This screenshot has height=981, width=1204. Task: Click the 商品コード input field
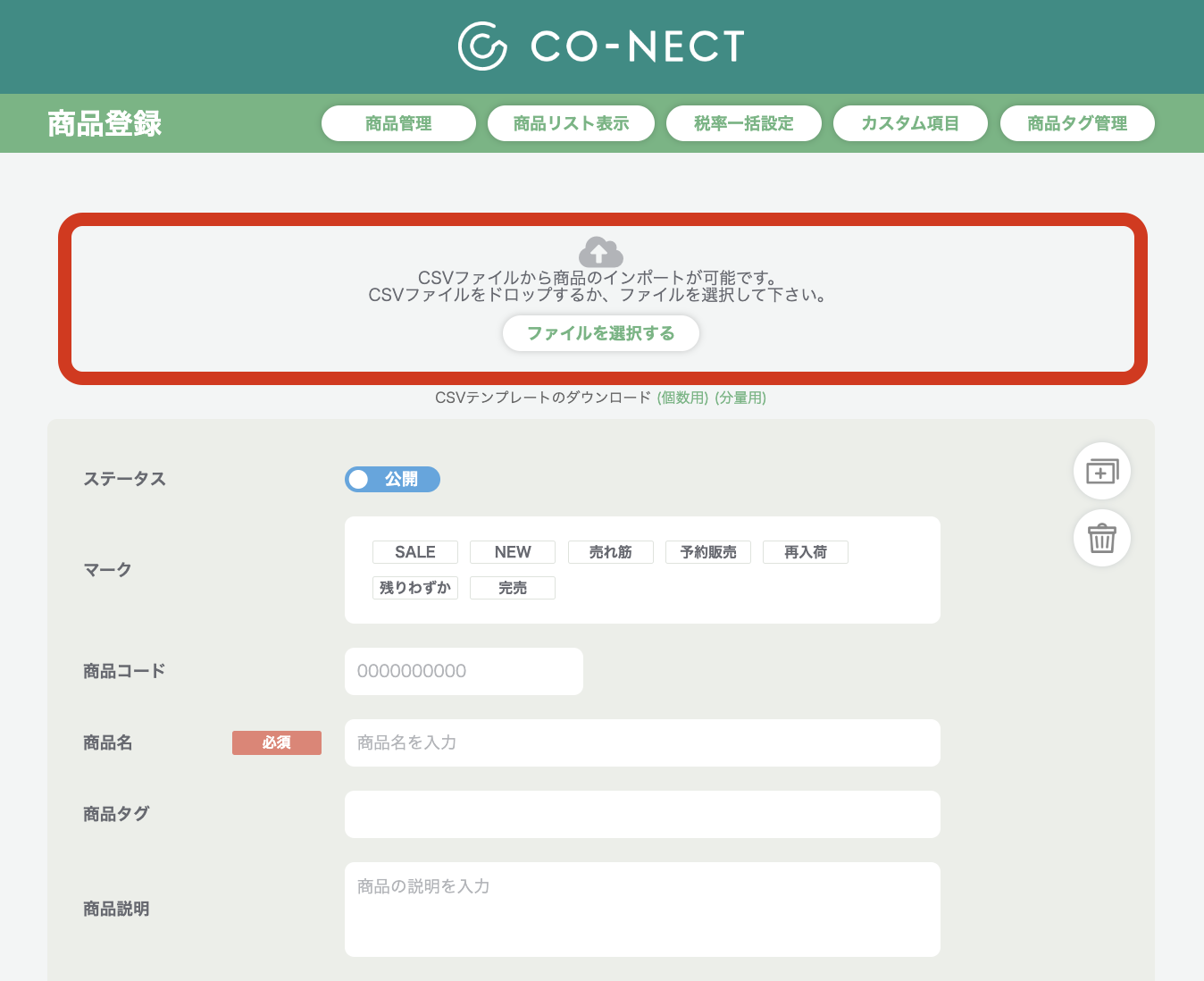pyautogui.click(x=464, y=671)
